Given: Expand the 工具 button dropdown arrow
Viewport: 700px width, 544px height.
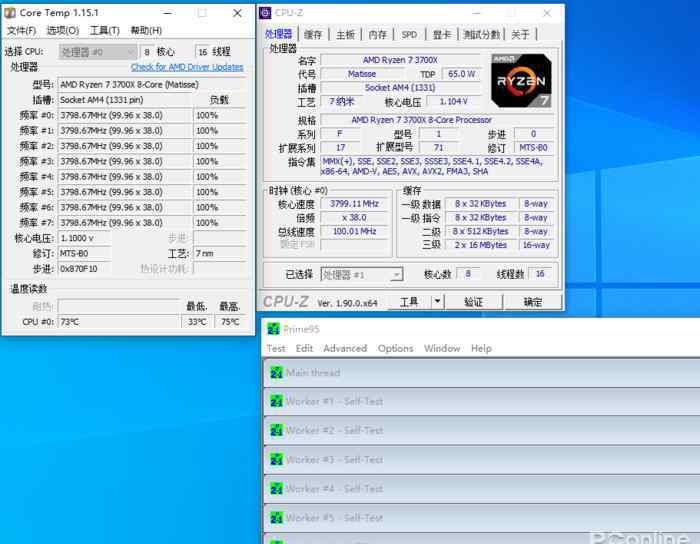Looking at the screenshot, I should tap(438, 302).
